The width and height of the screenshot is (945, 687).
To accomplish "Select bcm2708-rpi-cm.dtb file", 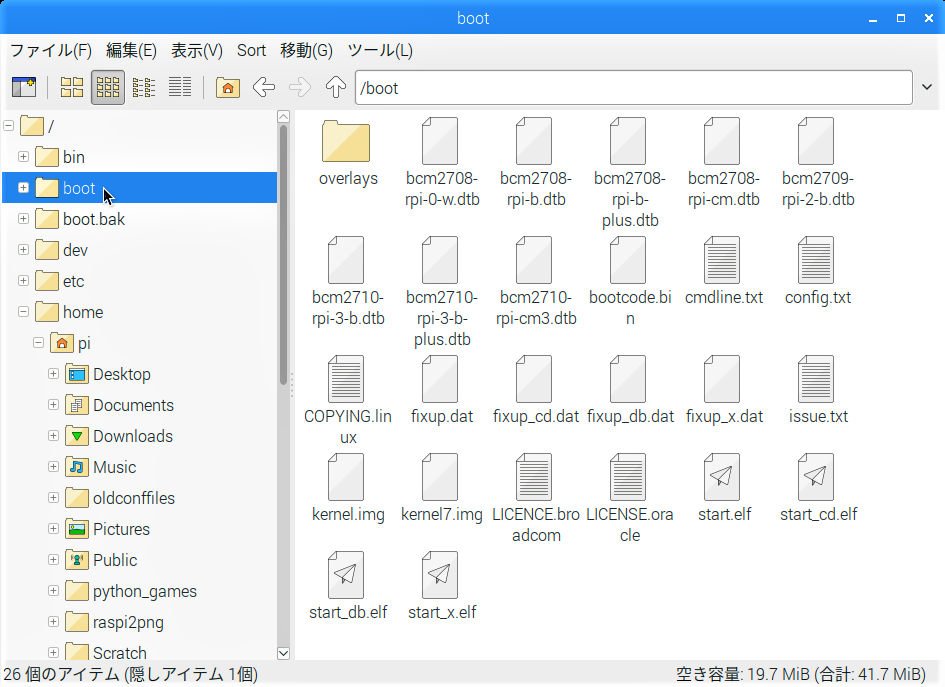I will tap(722, 141).
